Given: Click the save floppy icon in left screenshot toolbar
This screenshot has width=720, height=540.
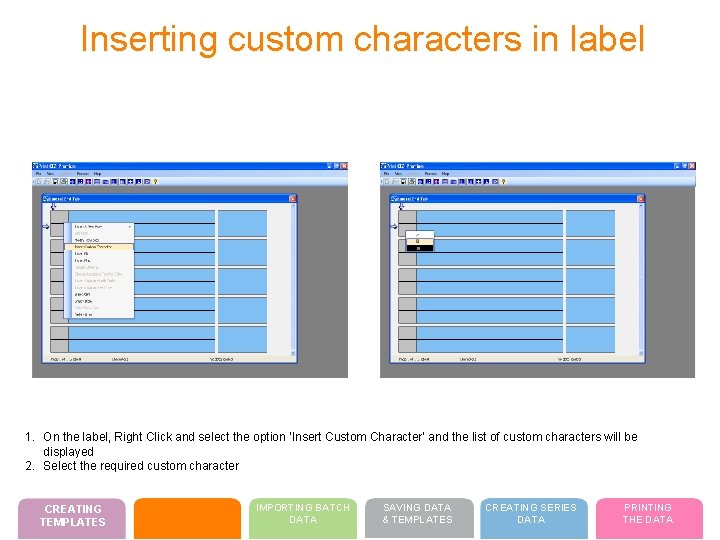Looking at the screenshot, I should pos(56,182).
